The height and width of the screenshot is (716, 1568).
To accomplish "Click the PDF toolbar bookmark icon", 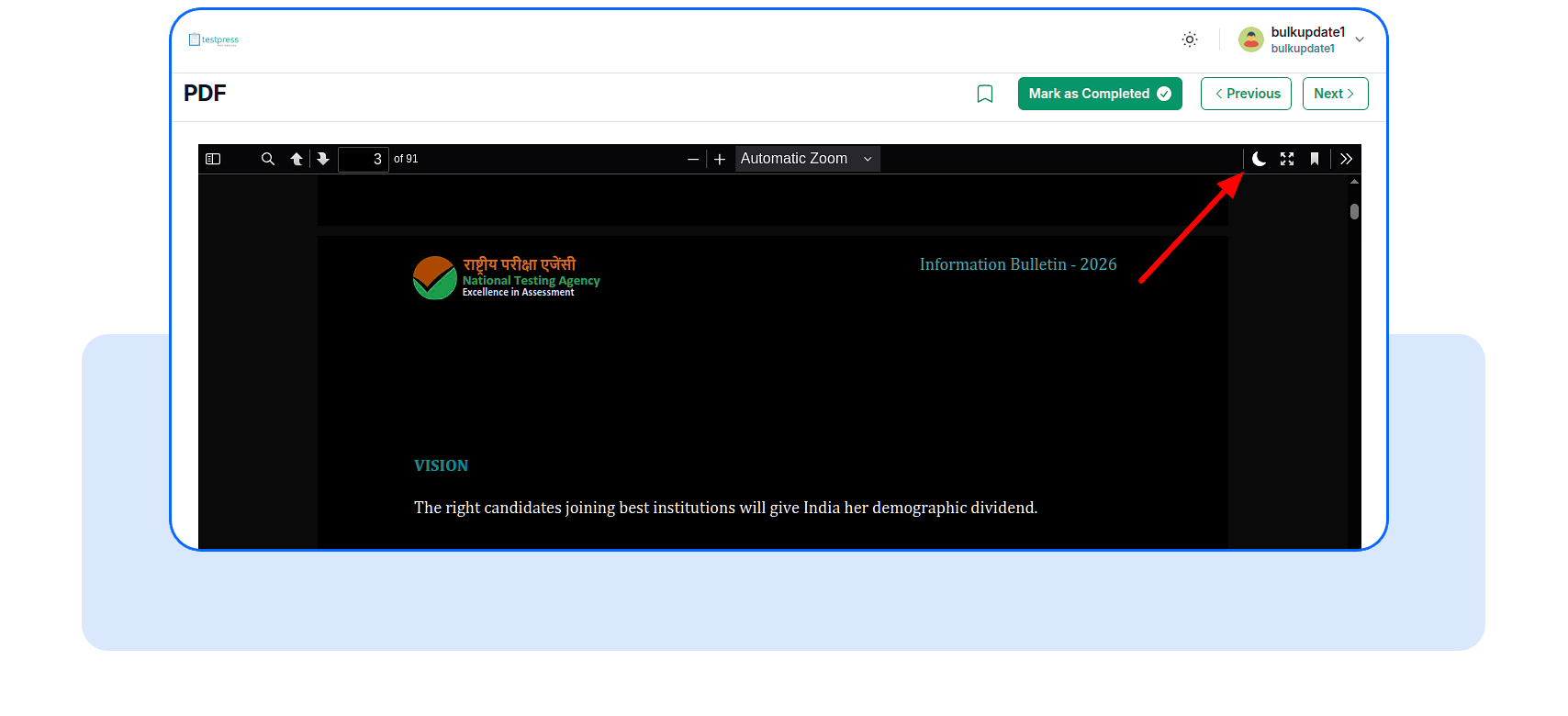I will coord(1315,159).
